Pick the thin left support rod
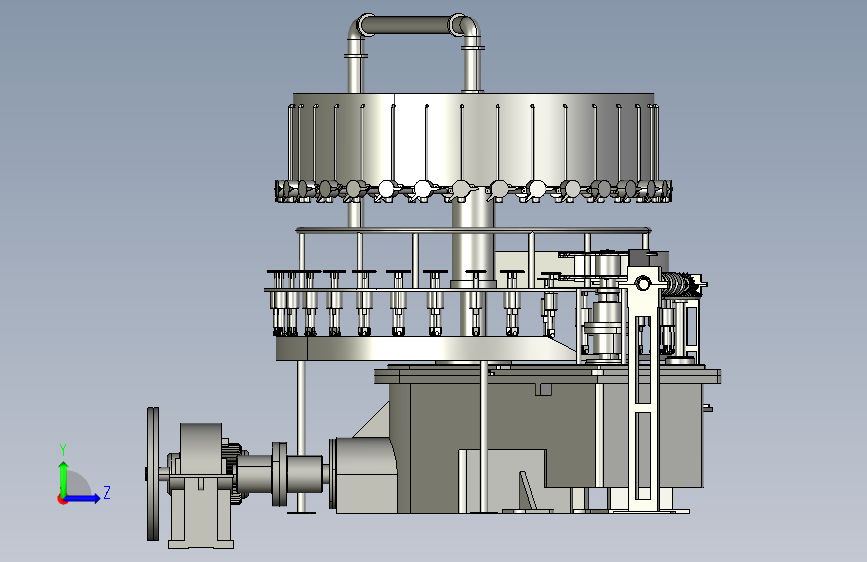This screenshot has height=562, width=867. pyautogui.click(x=301, y=437)
